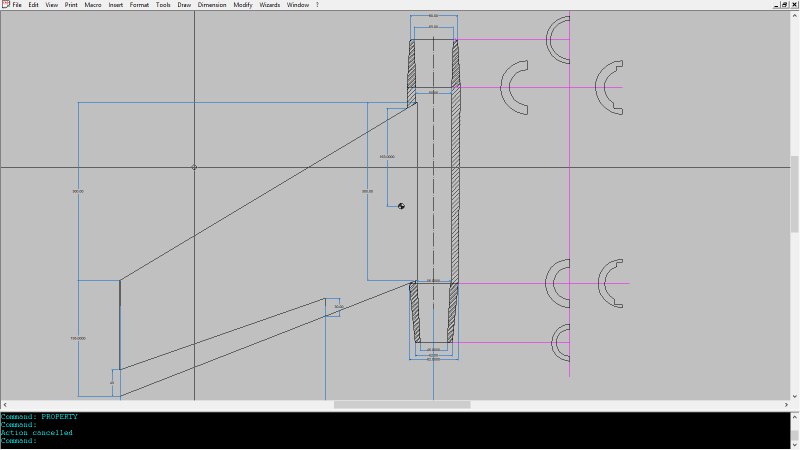Open the Print menu
800x450 pixels.
click(x=71, y=5)
